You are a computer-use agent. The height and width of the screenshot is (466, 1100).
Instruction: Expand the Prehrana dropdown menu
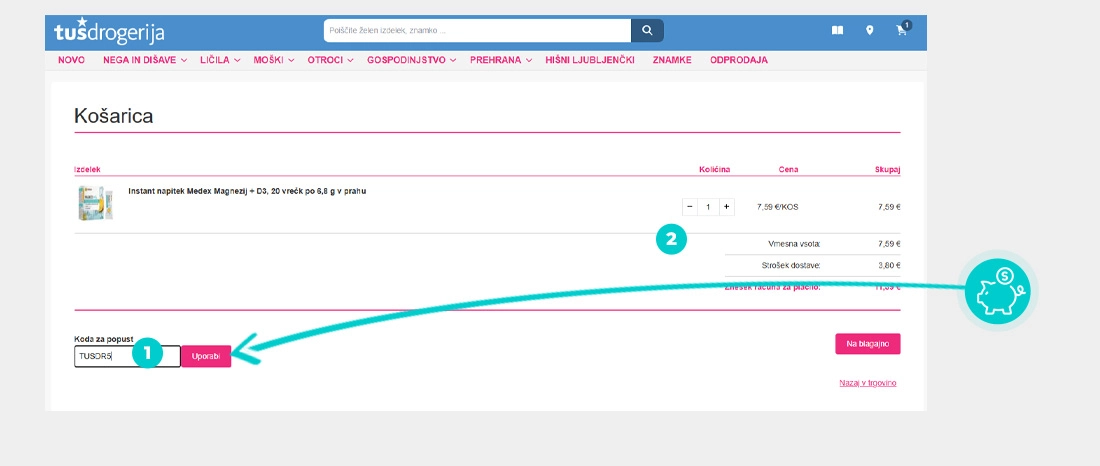500,60
